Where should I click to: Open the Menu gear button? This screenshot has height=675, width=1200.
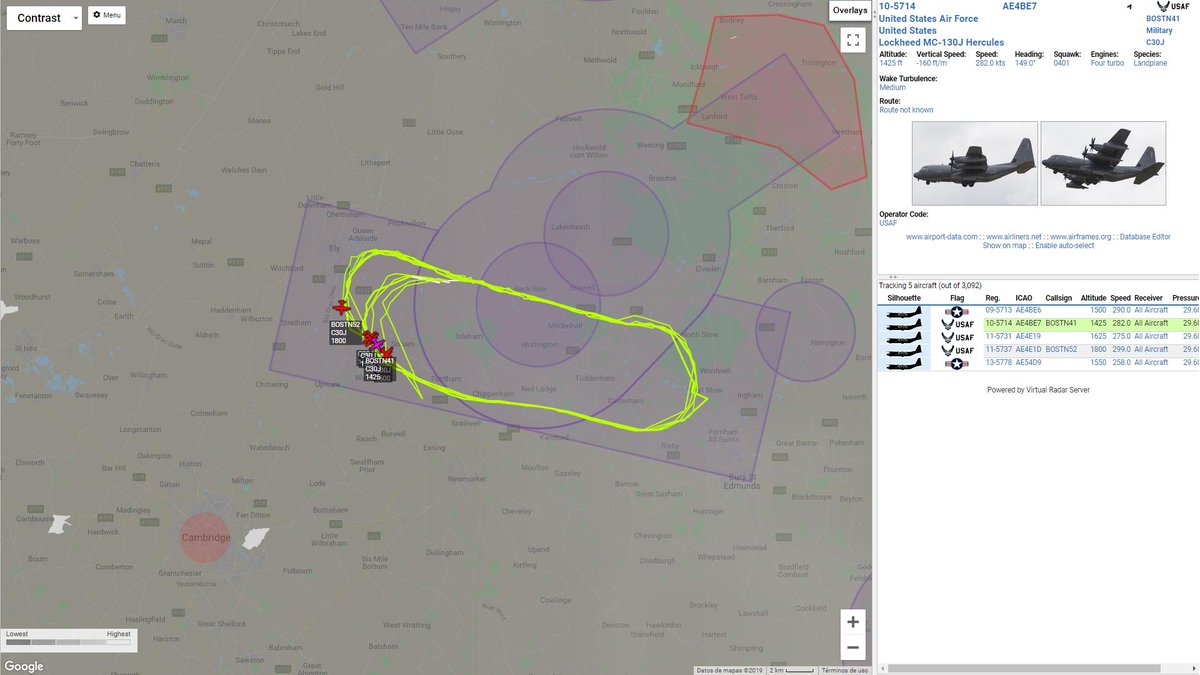pyautogui.click(x=107, y=15)
